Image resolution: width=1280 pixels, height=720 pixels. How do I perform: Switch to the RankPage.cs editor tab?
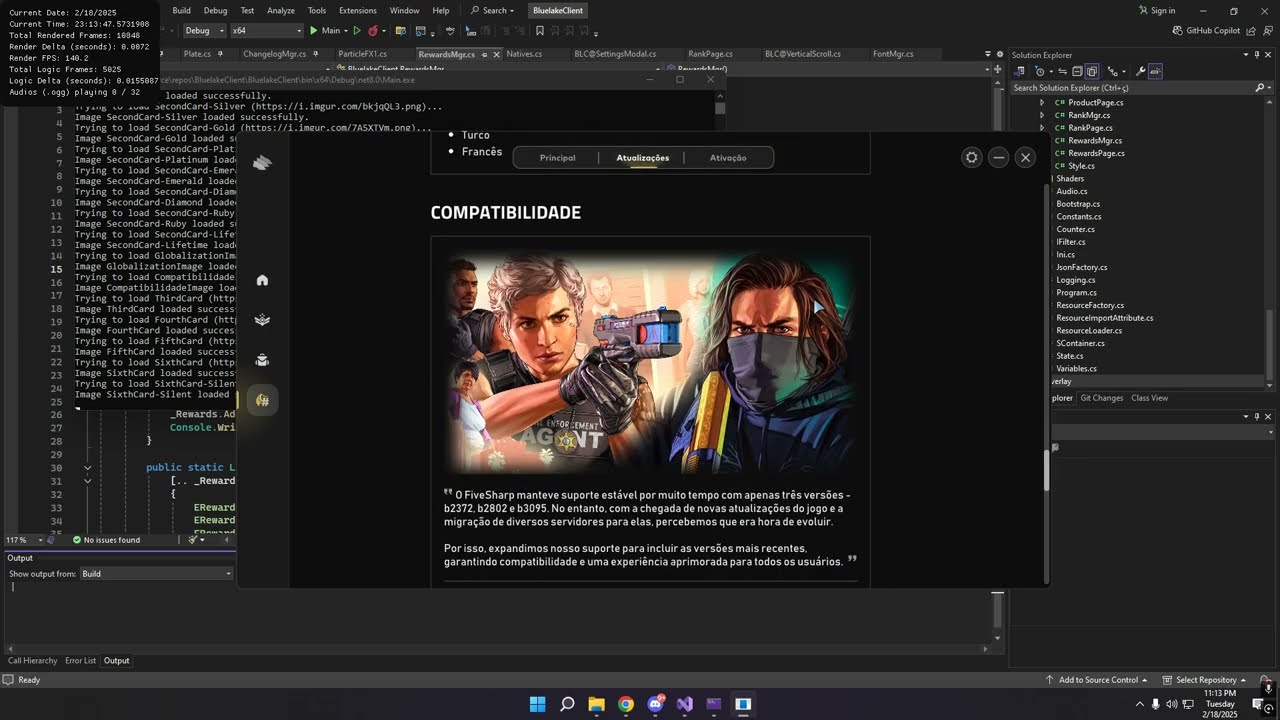point(710,54)
